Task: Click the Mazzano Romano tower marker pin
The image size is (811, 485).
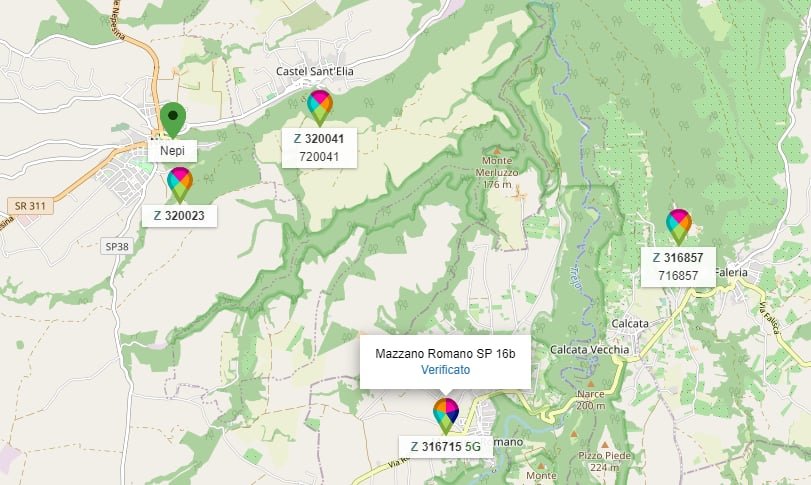Action: pyautogui.click(x=446, y=416)
